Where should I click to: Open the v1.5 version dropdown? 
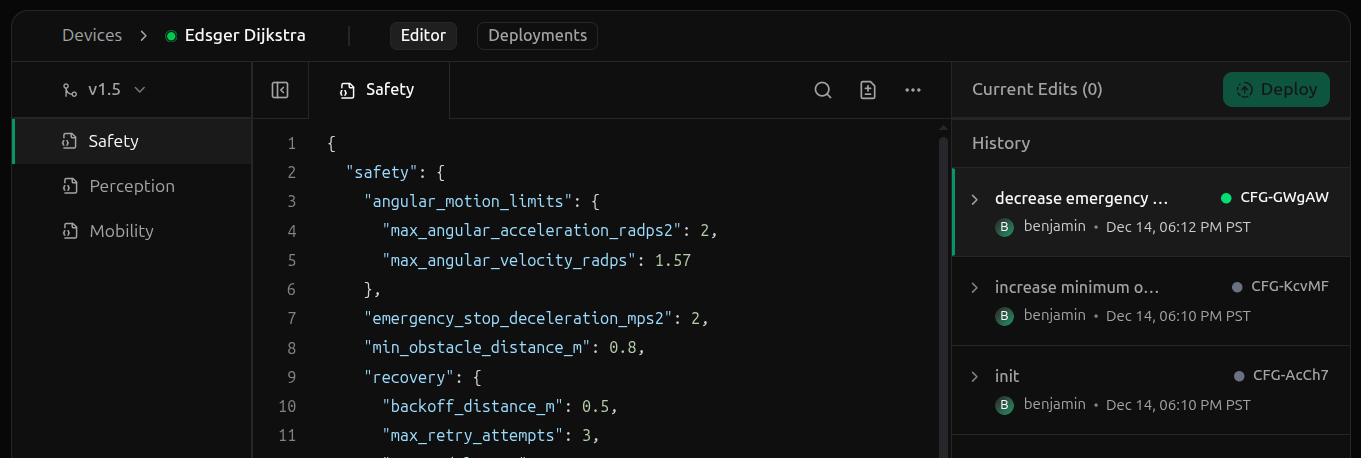pos(104,90)
